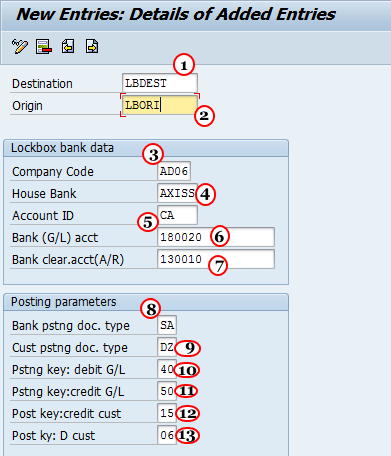This screenshot has height=456, width=391.
Task: Focus the Destination field LBDEST
Action: (x=160, y=83)
